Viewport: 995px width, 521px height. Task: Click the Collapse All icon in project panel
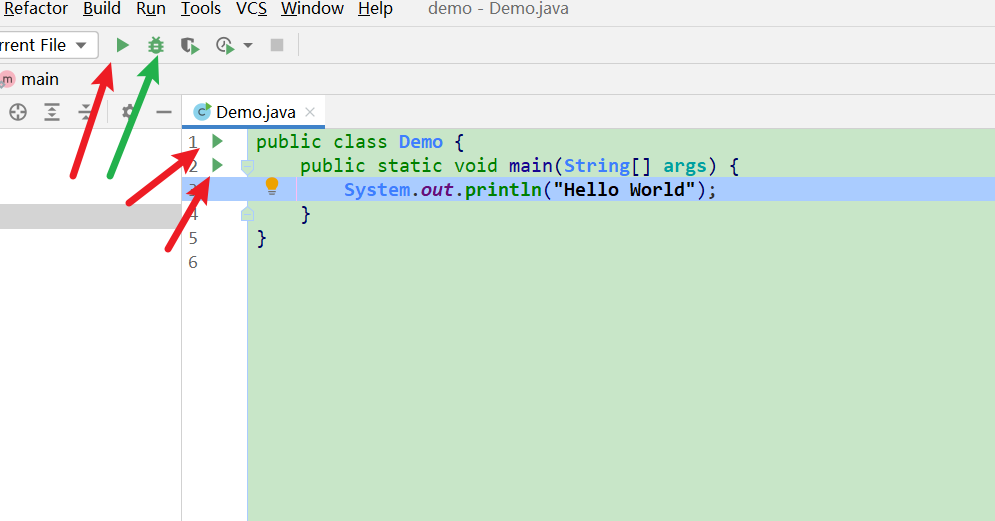(85, 112)
